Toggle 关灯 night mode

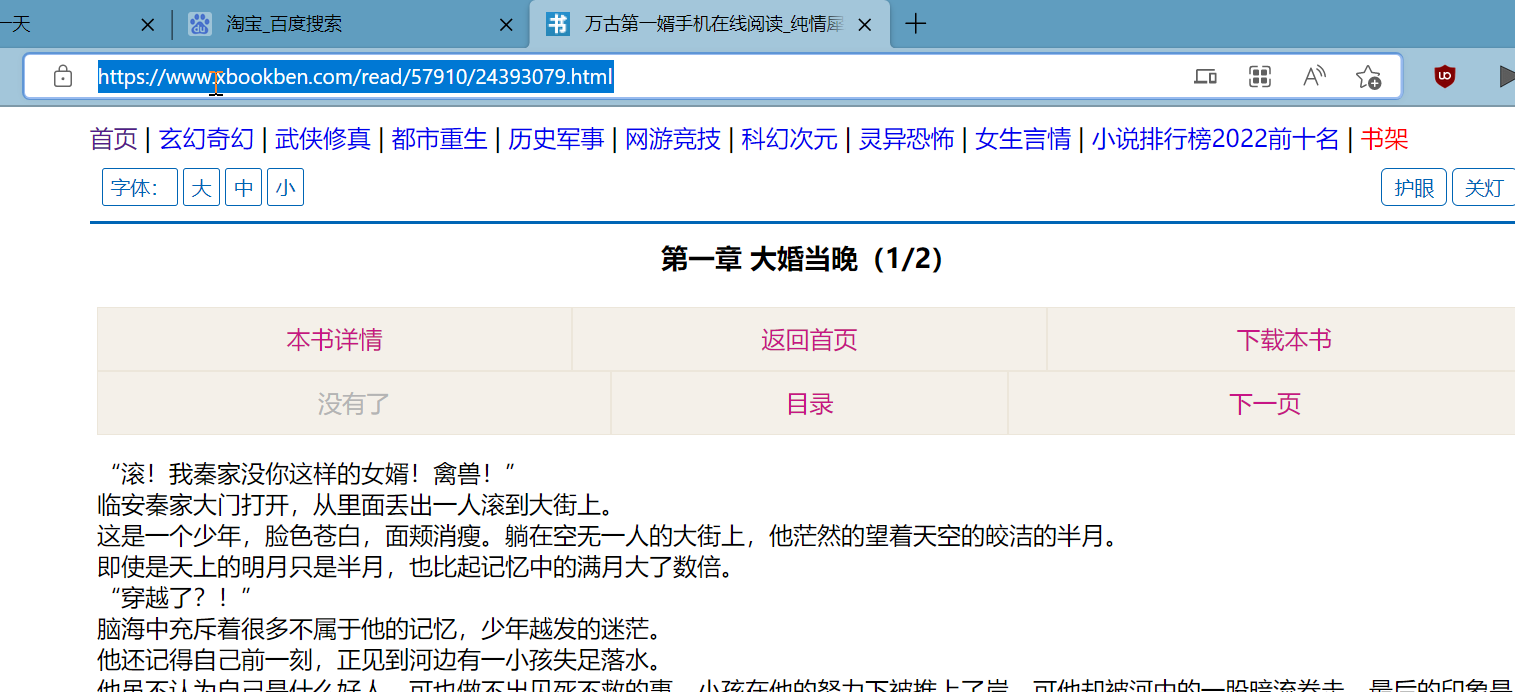pyautogui.click(x=1484, y=187)
